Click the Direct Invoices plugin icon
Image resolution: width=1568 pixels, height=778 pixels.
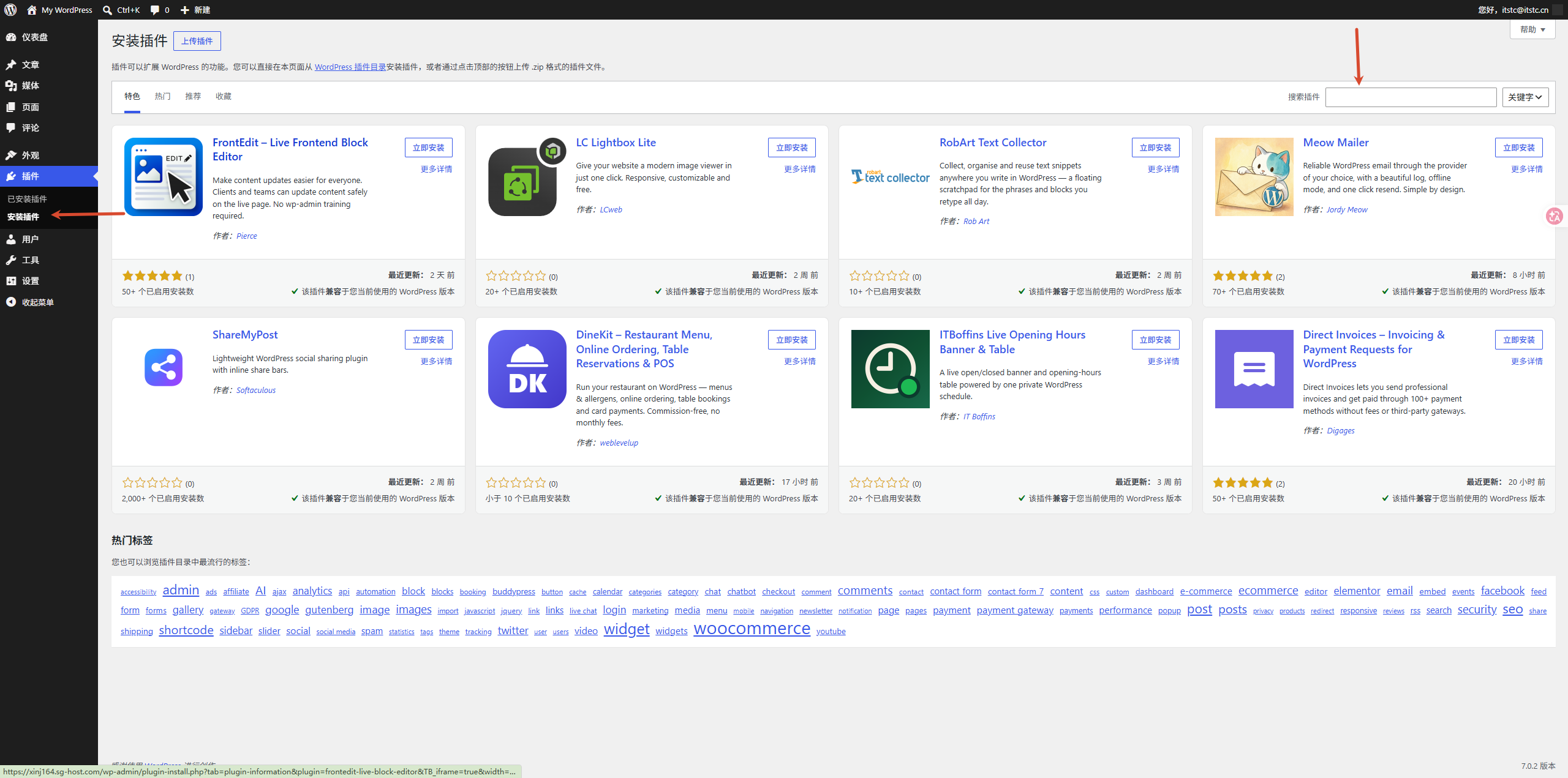pos(1254,369)
